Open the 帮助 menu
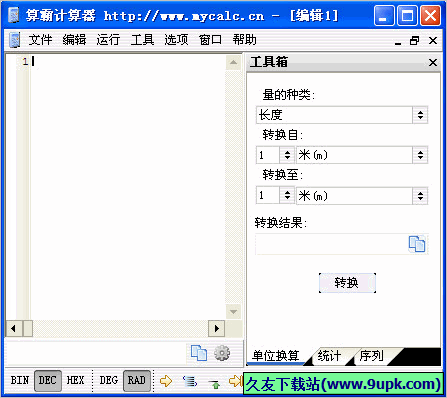This screenshot has height=398, width=447. (x=244, y=40)
